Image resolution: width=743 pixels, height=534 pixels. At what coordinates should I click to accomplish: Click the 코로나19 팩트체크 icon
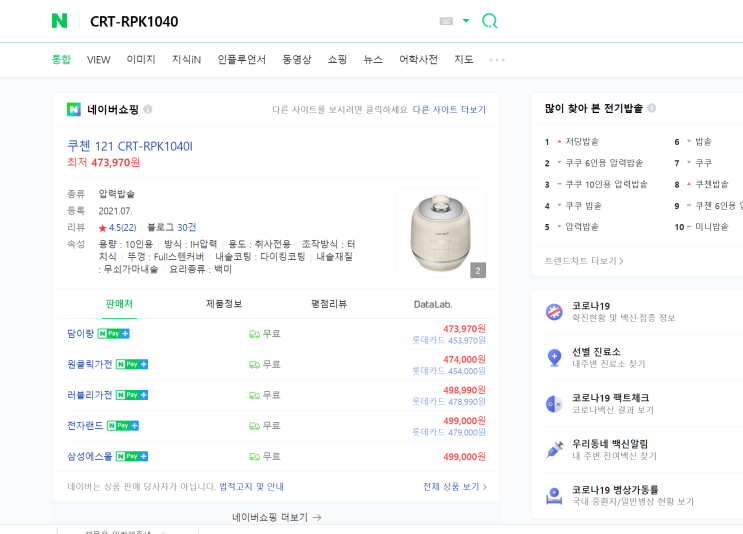click(554, 403)
